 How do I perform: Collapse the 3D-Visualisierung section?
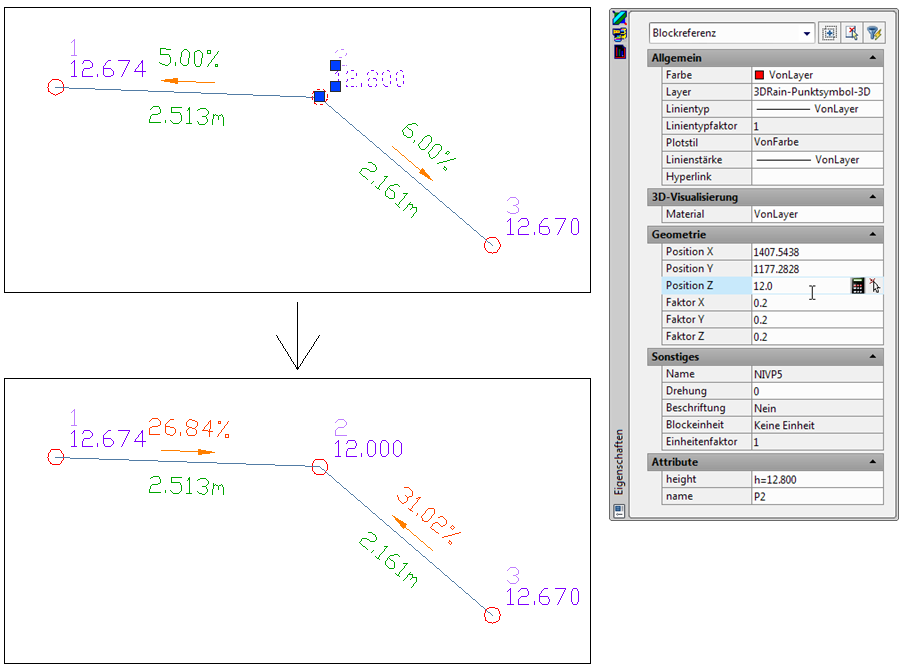(x=874, y=198)
